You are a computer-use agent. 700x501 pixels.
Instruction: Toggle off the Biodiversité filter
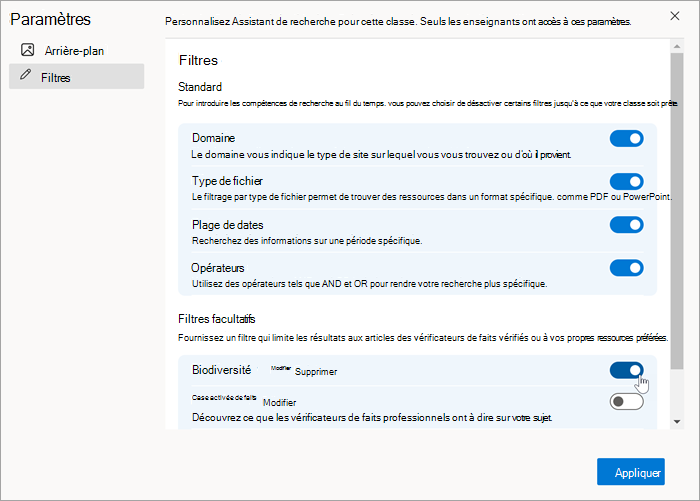click(x=626, y=370)
